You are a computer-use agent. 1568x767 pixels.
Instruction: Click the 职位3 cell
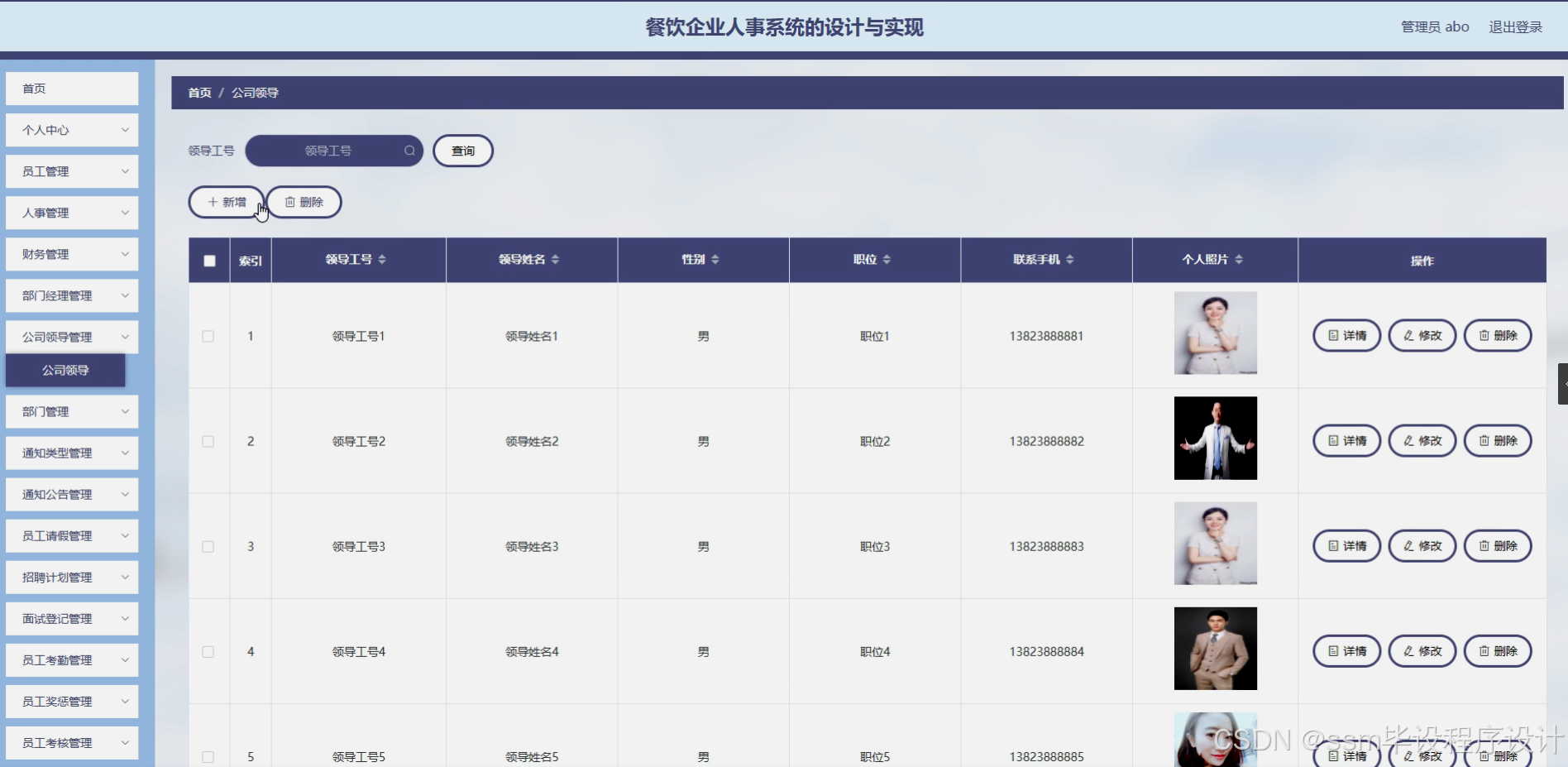875,547
